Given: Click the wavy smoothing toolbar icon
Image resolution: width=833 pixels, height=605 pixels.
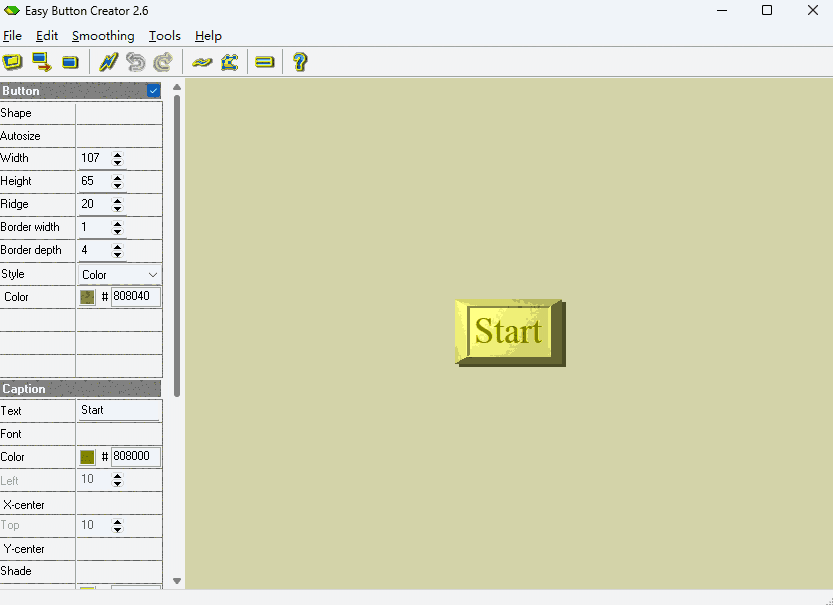Looking at the screenshot, I should [x=202, y=61].
